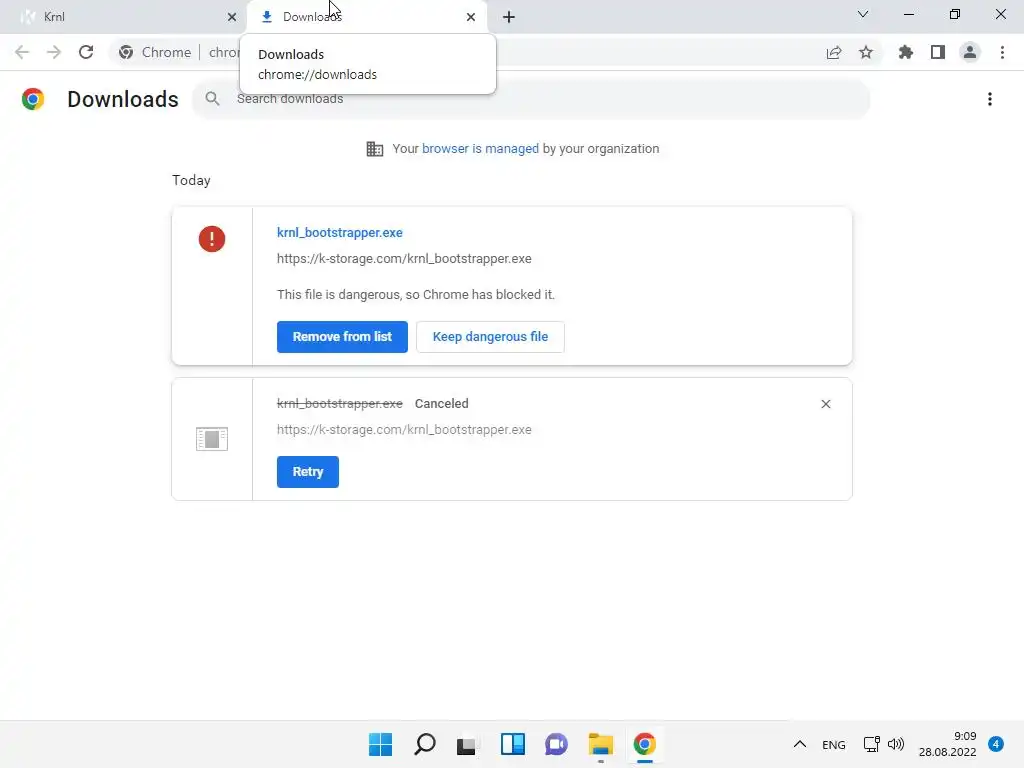Open a new browser tab

click(509, 17)
